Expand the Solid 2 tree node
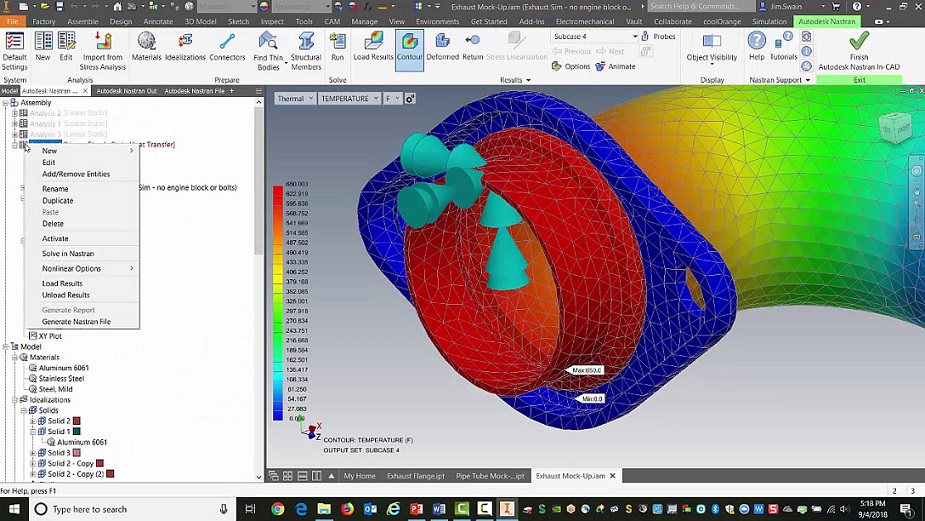The width and height of the screenshot is (925, 521). 33,421
